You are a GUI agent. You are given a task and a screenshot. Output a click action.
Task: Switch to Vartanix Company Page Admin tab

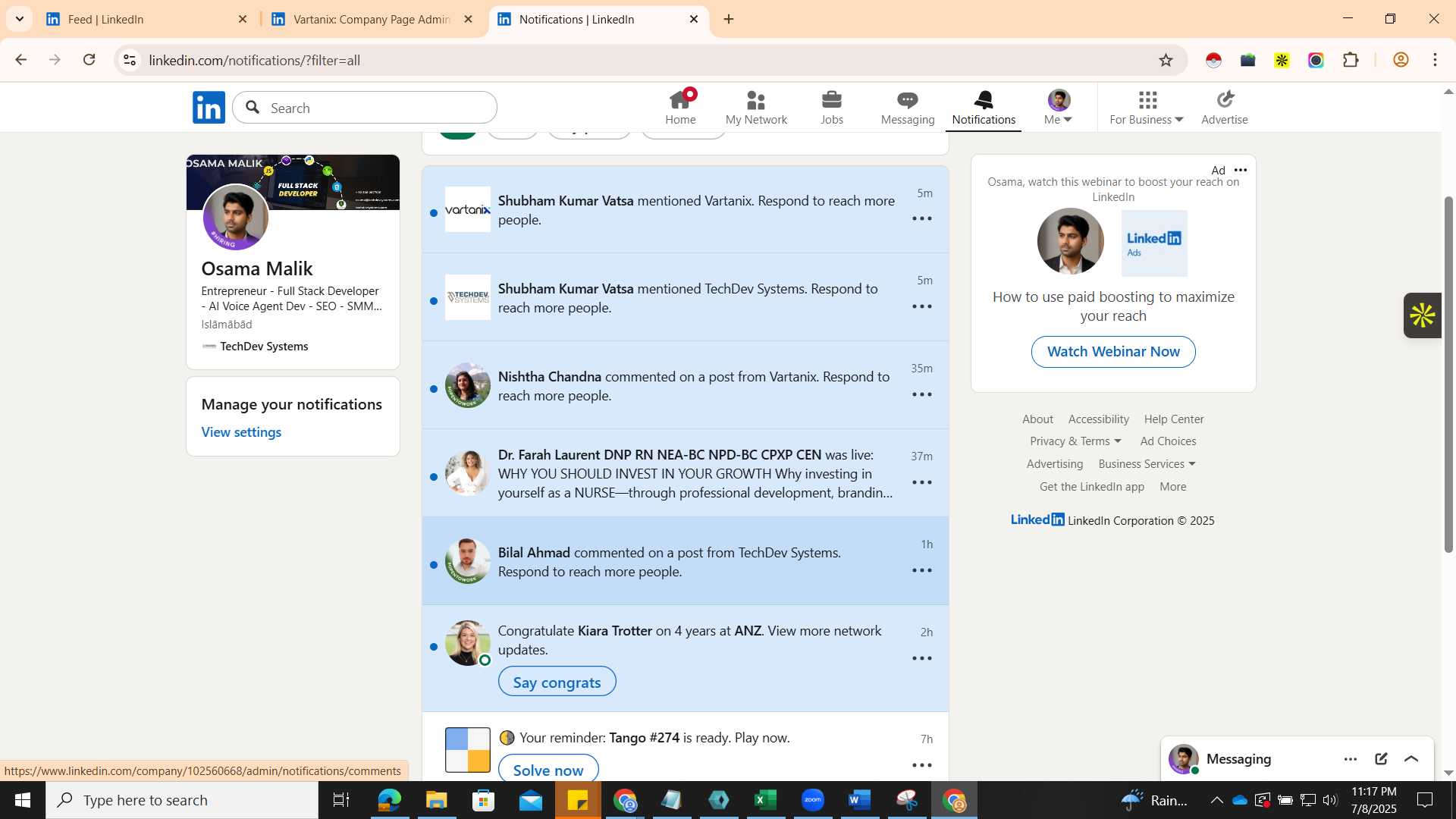pos(372,19)
